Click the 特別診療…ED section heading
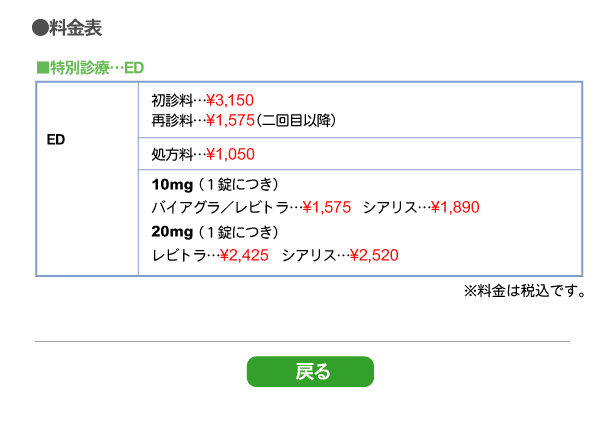The height and width of the screenshot is (423, 610). [90, 68]
